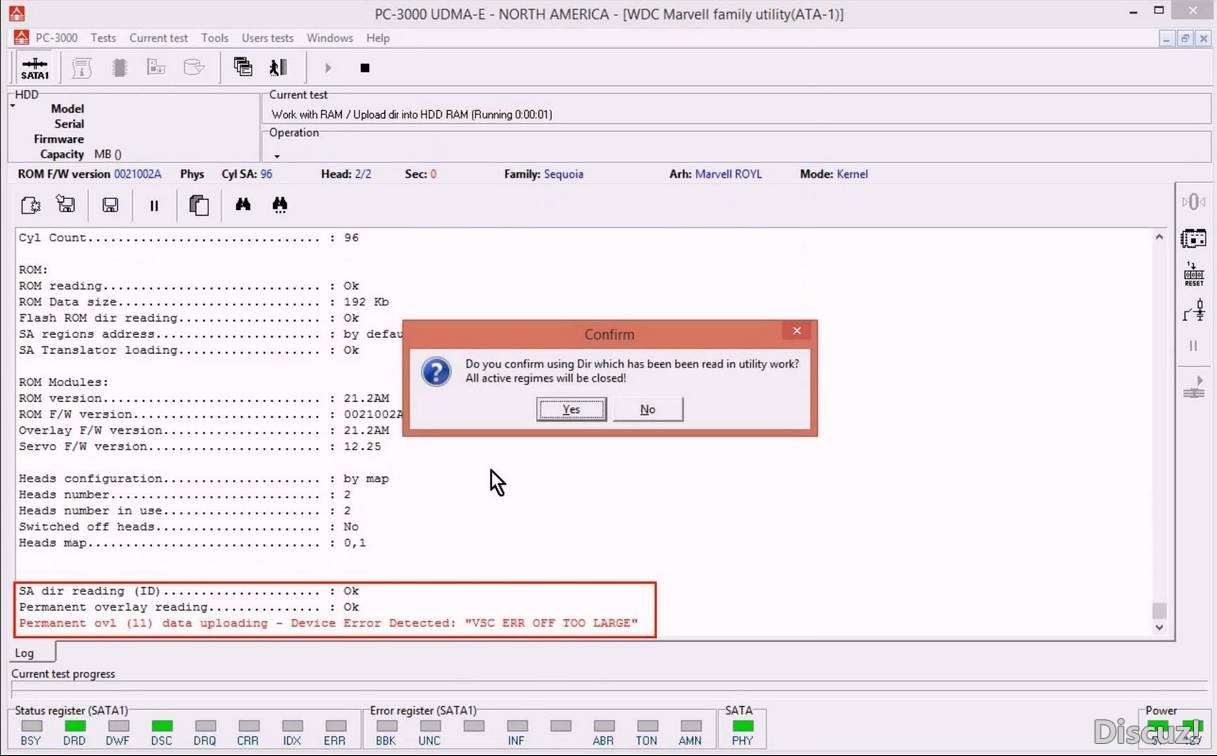
Task: Click the log scrollbar down arrow
Action: (1159, 627)
